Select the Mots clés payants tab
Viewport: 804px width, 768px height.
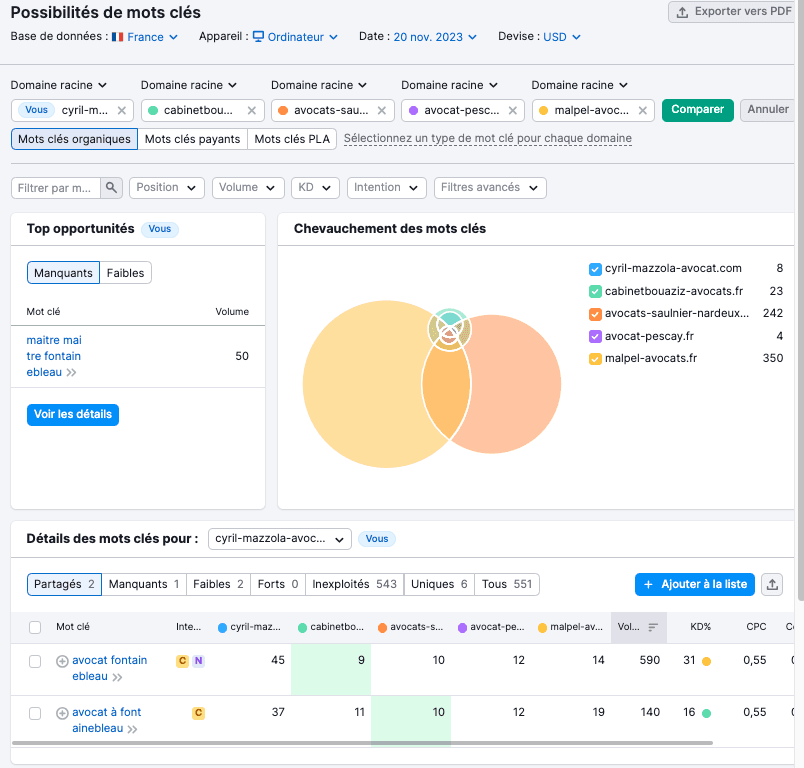[192, 139]
